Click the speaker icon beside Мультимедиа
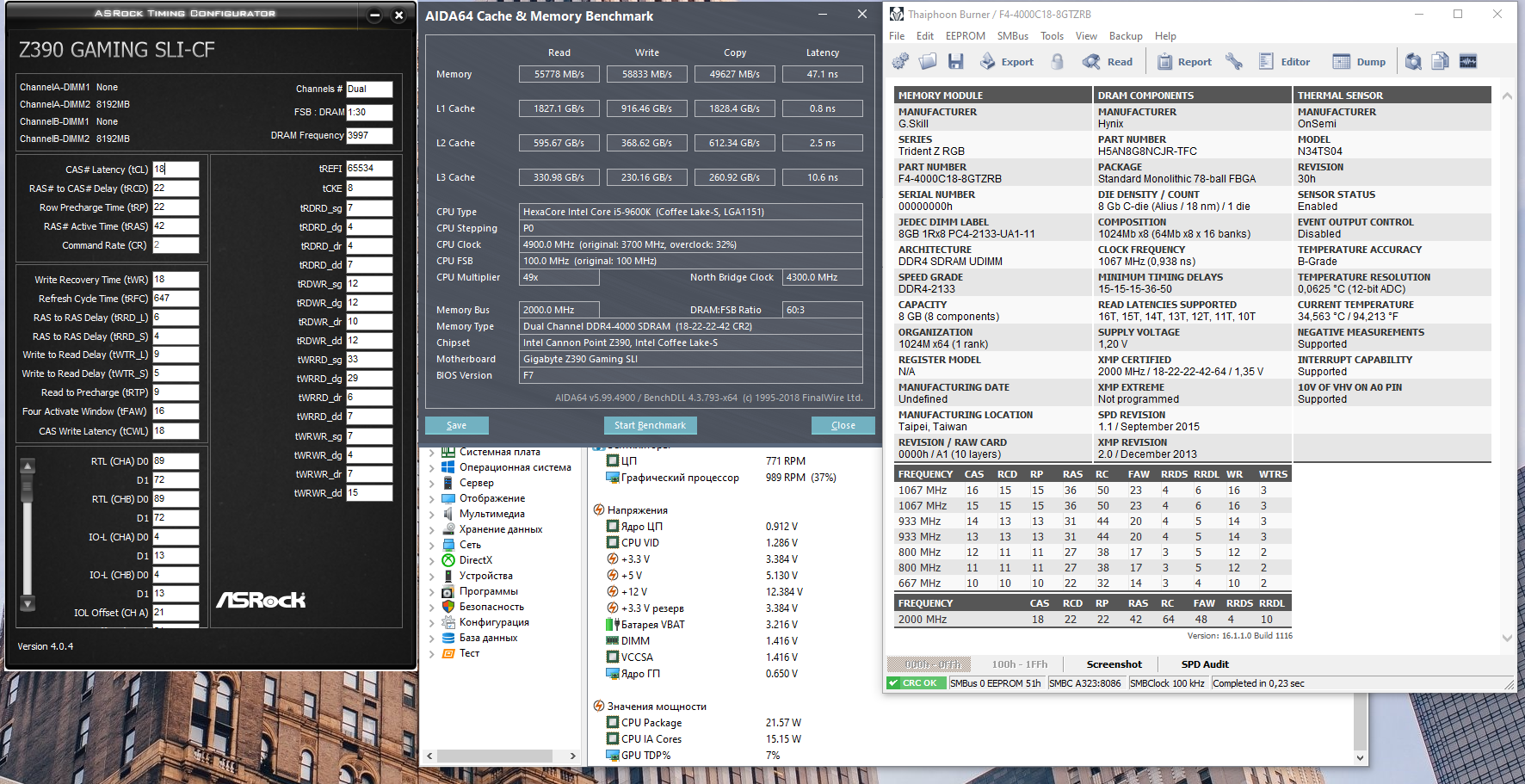This screenshot has height=784, width=1525. click(x=448, y=514)
